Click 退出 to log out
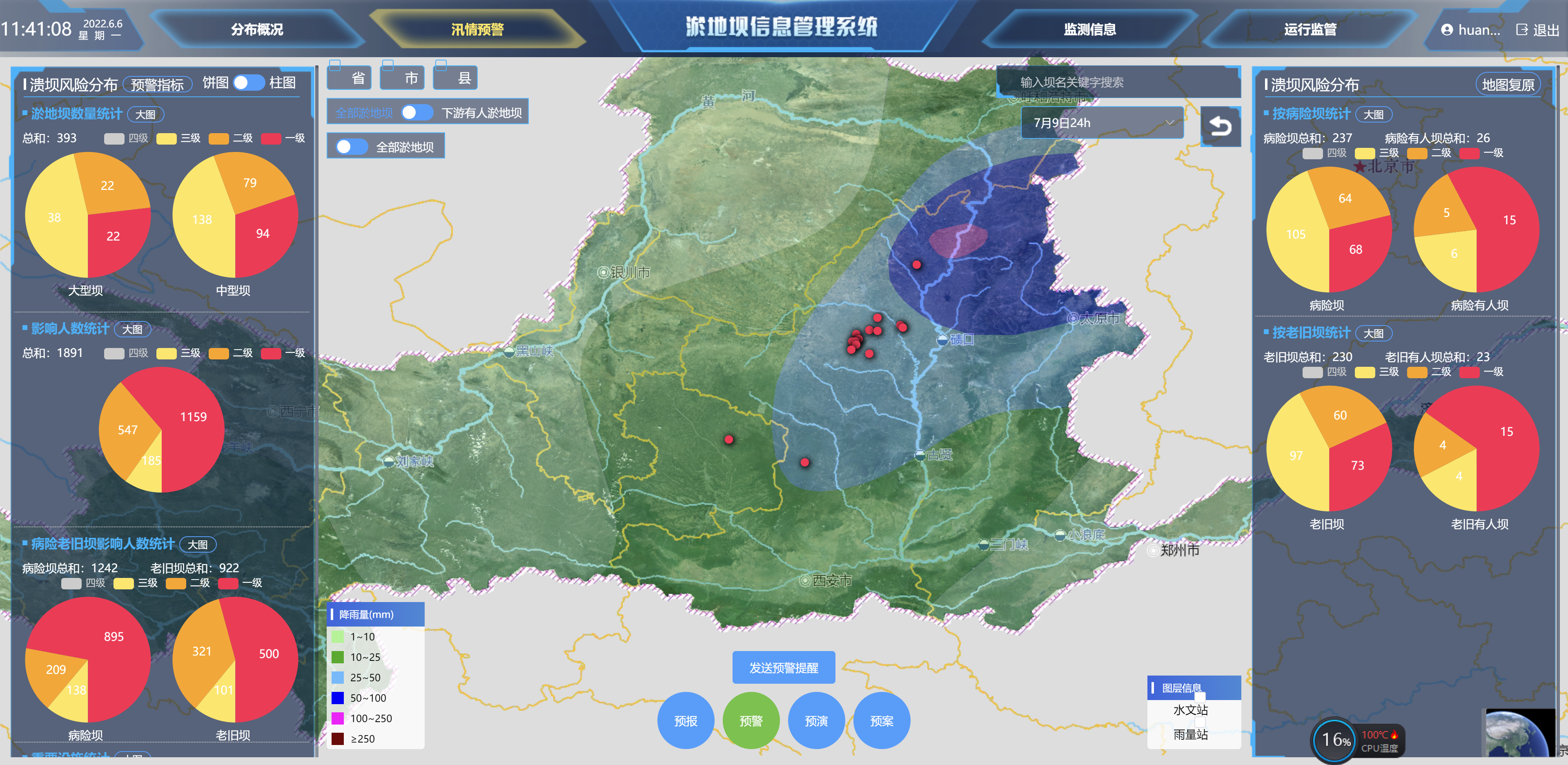Image resolution: width=1568 pixels, height=765 pixels. tap(1546, 30)
